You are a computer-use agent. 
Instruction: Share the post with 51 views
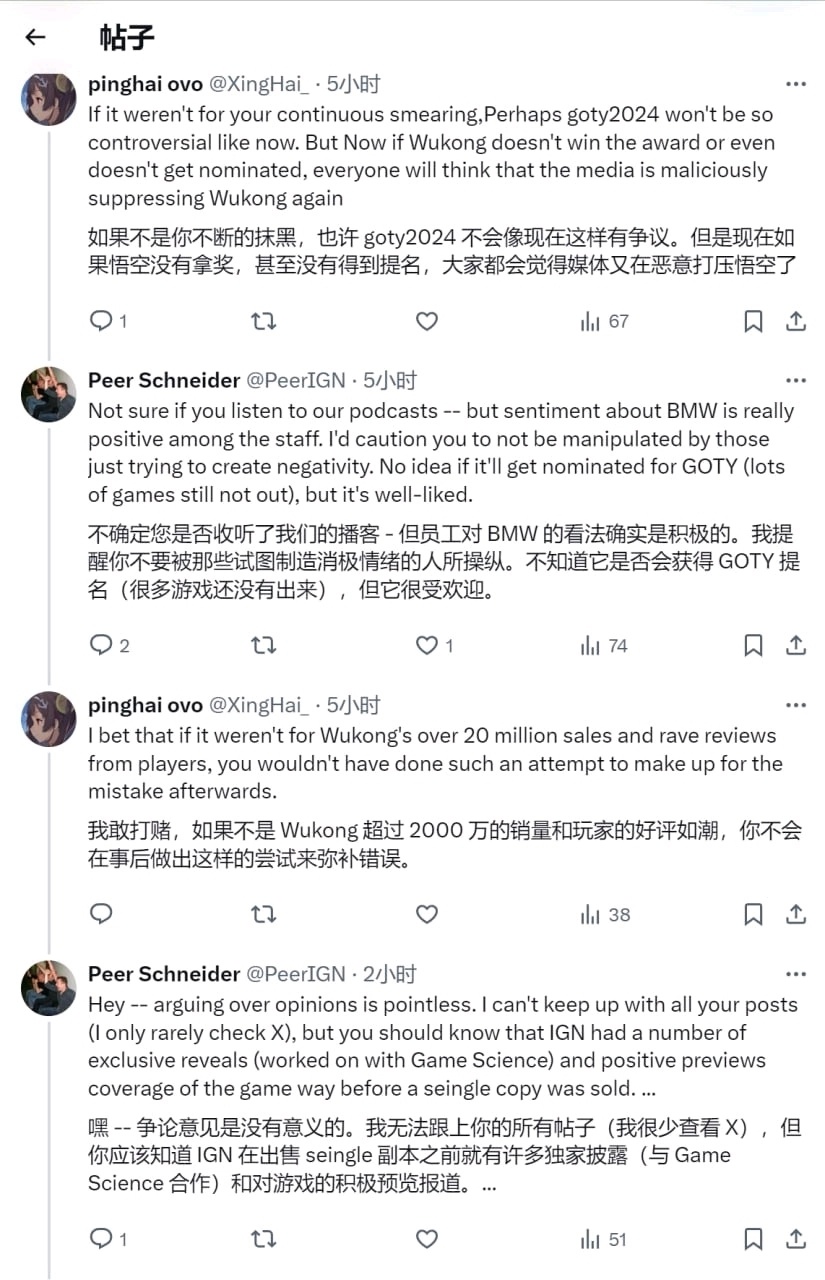coord(796,1239)
